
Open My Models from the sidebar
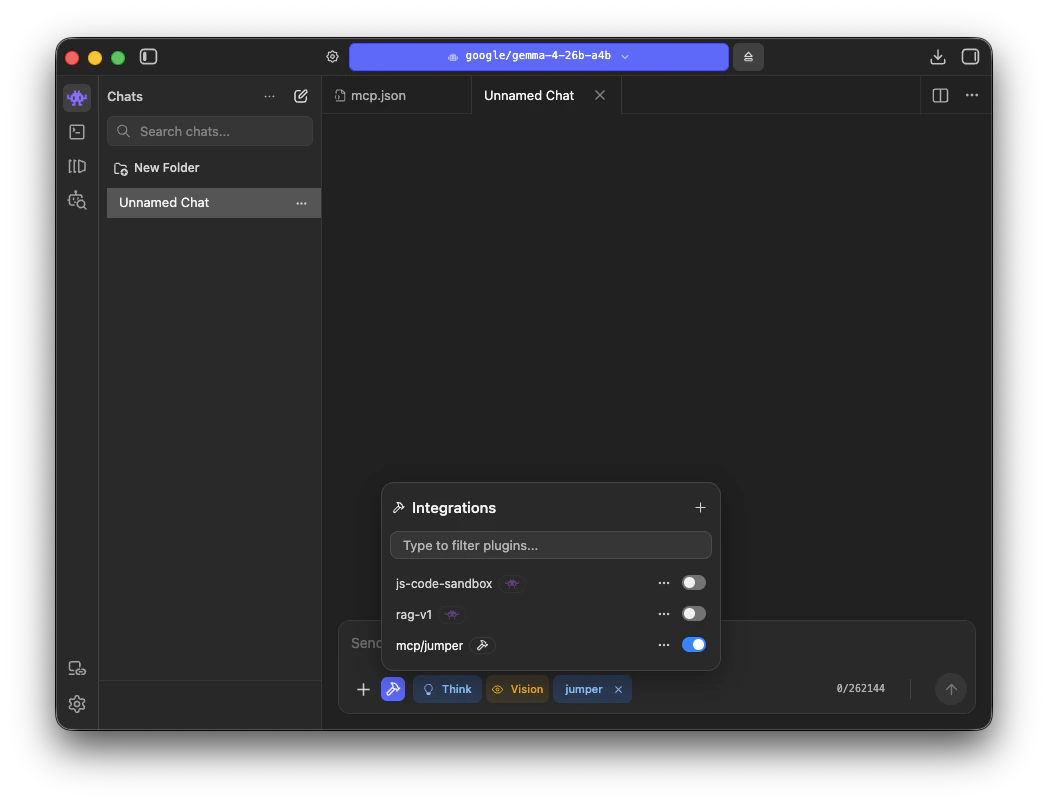pos(77,166)
